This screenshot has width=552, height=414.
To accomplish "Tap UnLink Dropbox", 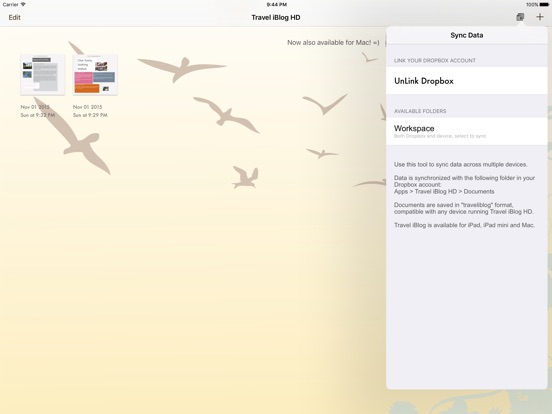I will coord(467,81).
